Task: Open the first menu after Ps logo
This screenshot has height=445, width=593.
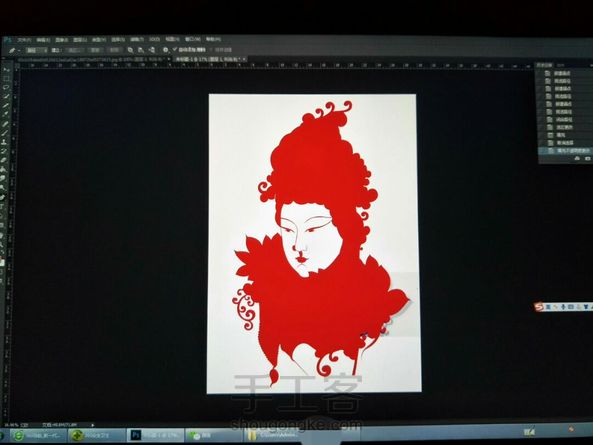Action: 24,39
